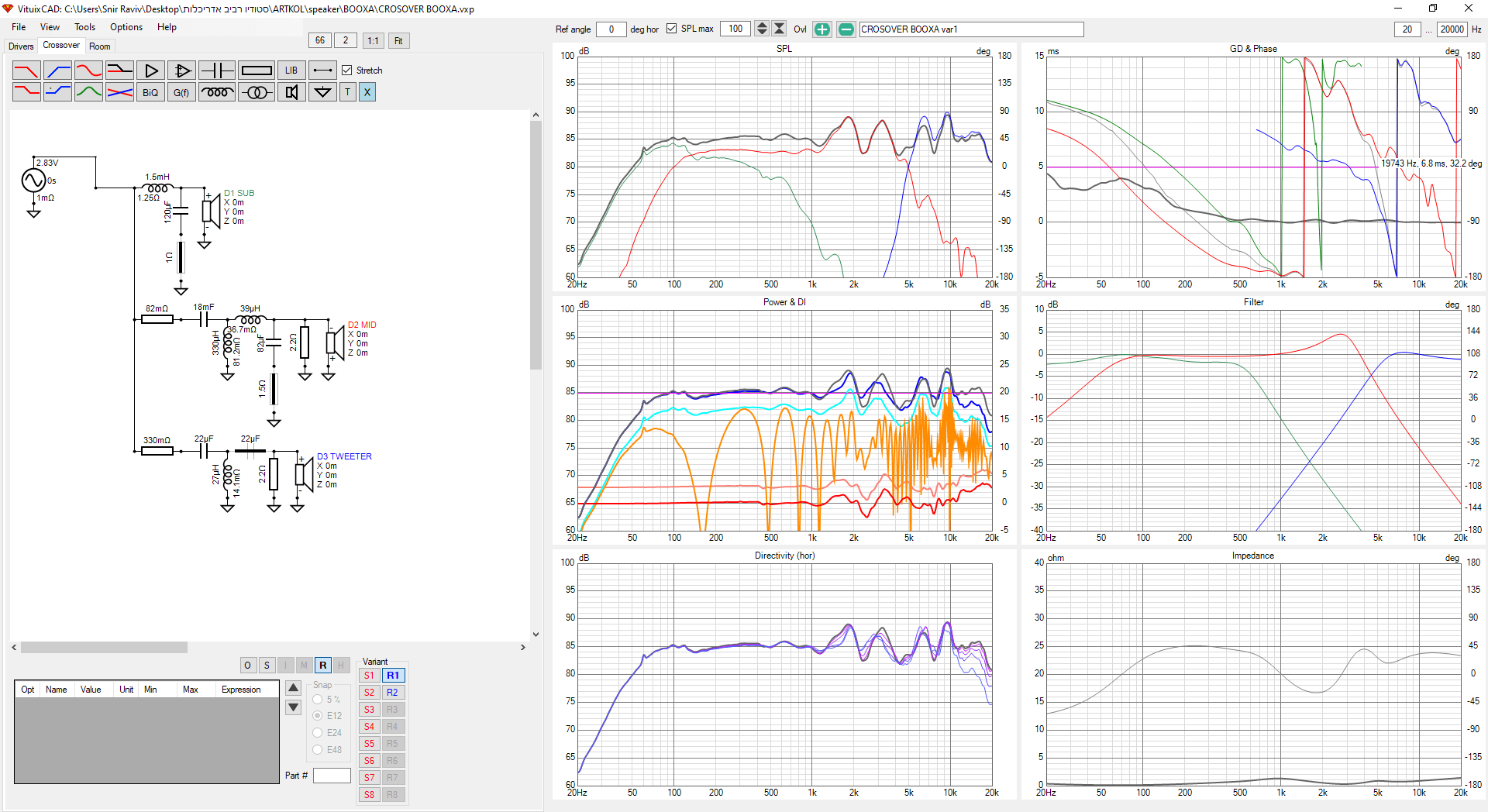Place a ground symbol
The height and width of the screenshot is (812, 1488).
(322, 92)
